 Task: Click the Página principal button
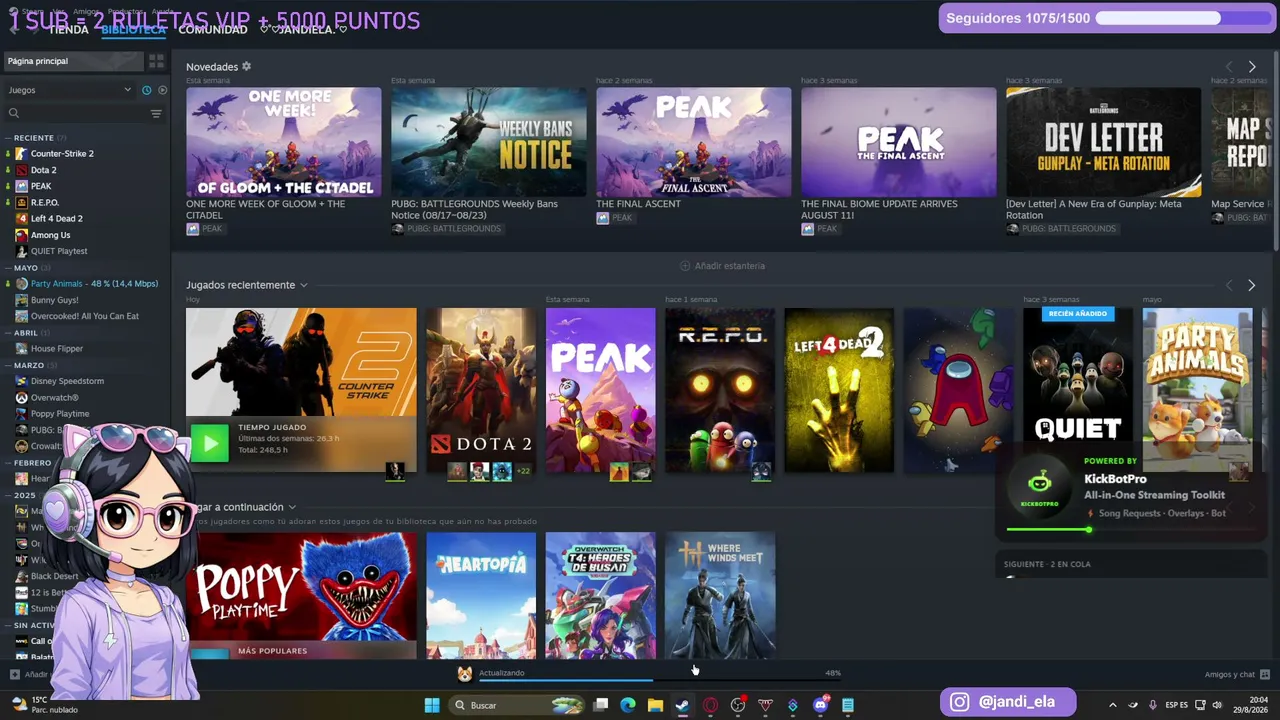(73, 61)
